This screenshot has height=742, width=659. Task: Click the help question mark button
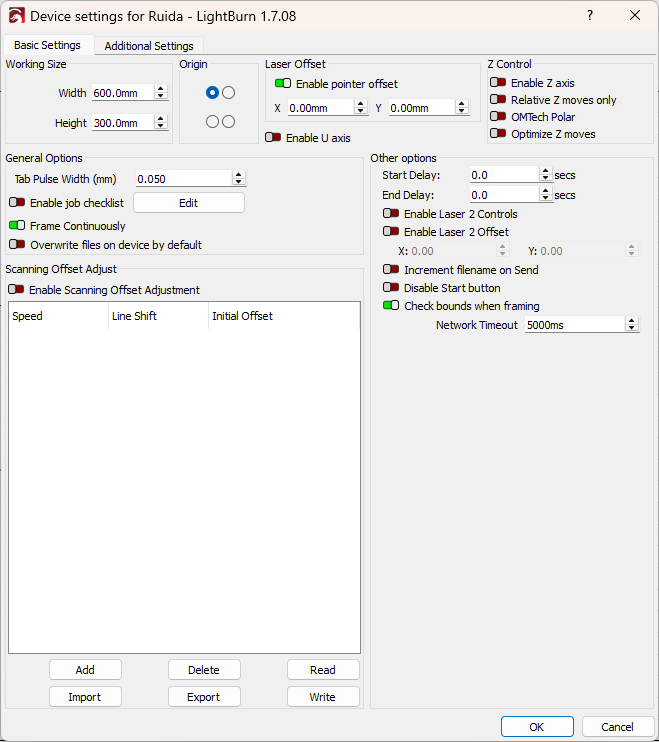pos(589,15)
